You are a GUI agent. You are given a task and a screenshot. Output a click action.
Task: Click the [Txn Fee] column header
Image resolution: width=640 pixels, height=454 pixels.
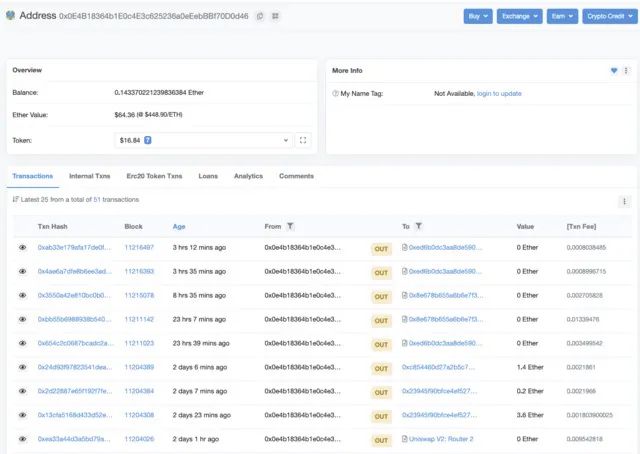[x=581, y=227]
